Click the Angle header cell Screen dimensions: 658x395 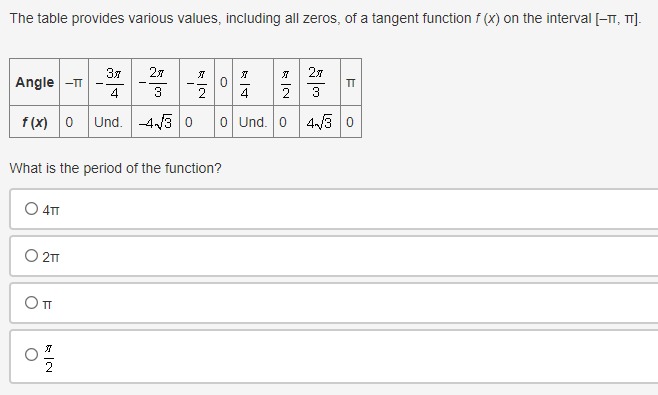[x=34, y=82]
